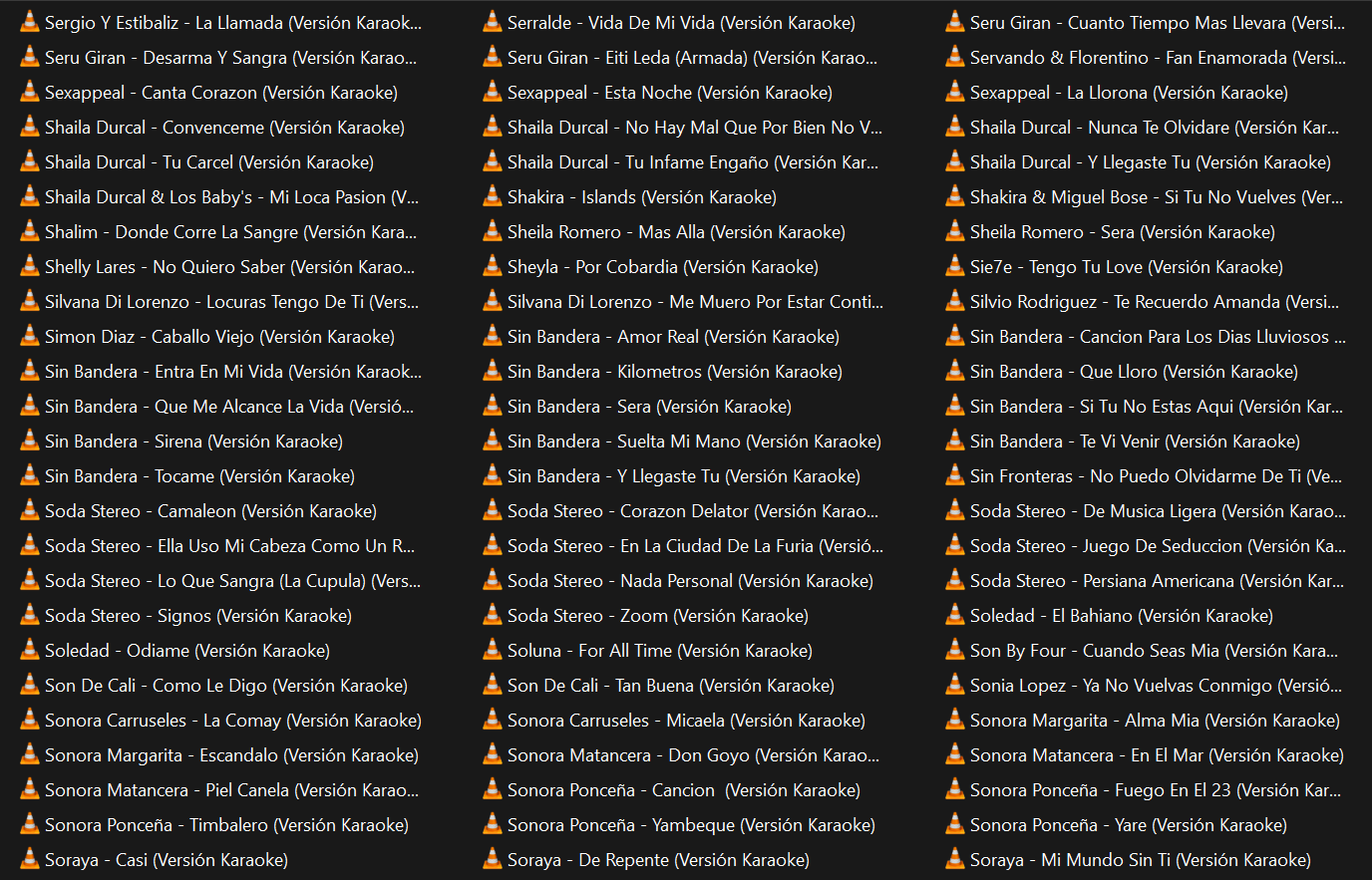Select Shaila Durcal - Convenceme file name
This screenshot has width=1372, height=880.
coord(224,128)
